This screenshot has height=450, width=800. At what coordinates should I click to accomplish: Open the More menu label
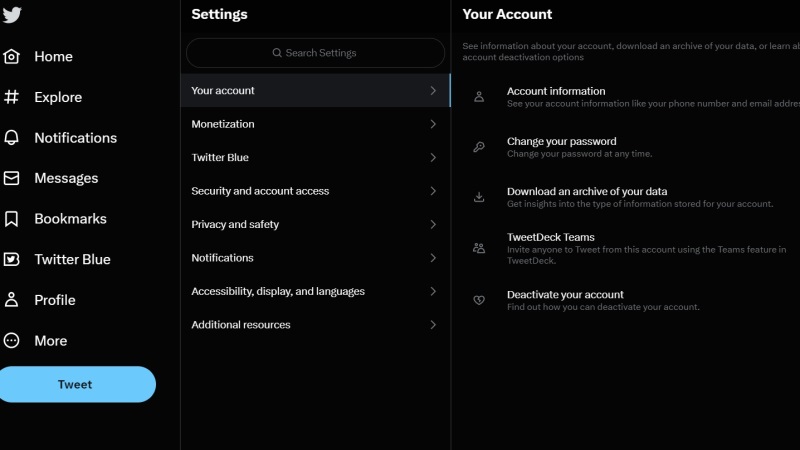[51, 340]
